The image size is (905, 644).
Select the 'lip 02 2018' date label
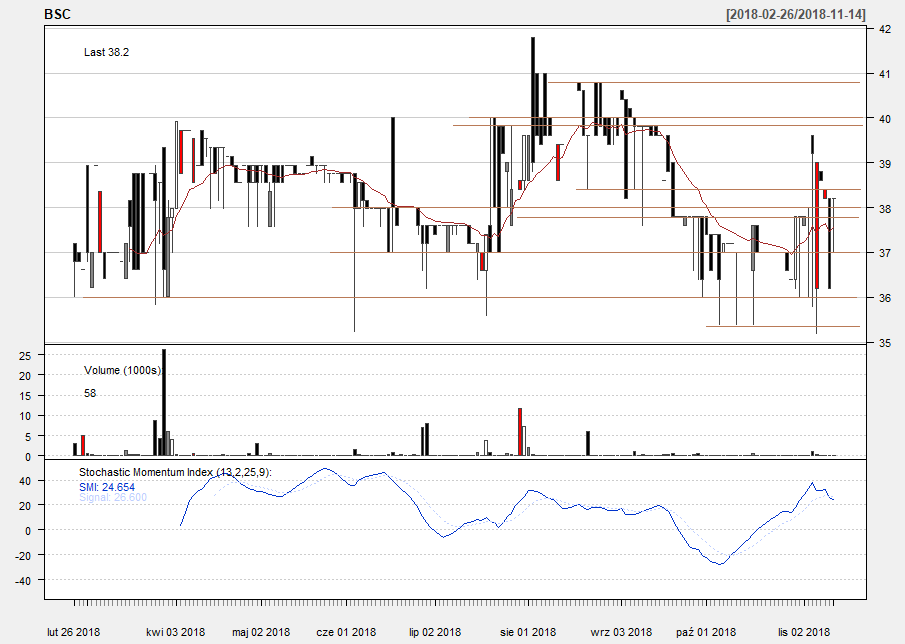click(435, 632)
